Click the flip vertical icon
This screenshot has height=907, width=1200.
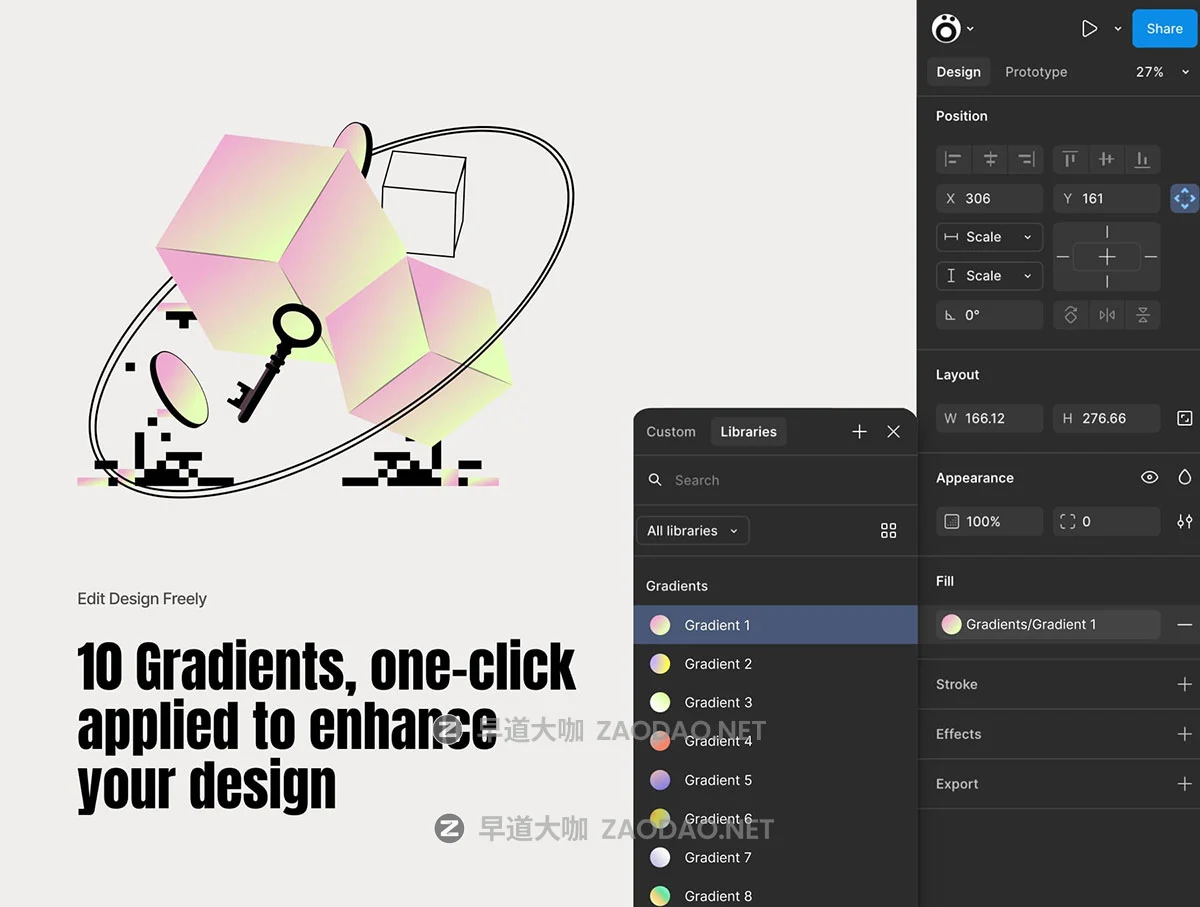click(1143, 314)
